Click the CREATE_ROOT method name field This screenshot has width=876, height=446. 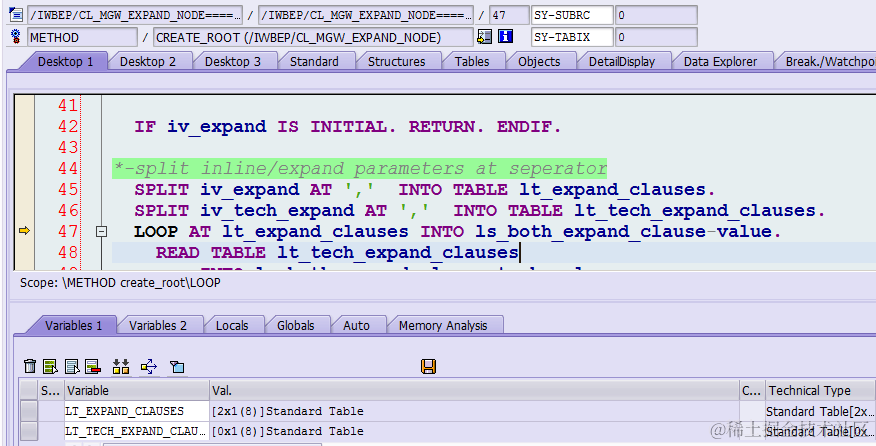pyautogui.click(x=313, y=37)
